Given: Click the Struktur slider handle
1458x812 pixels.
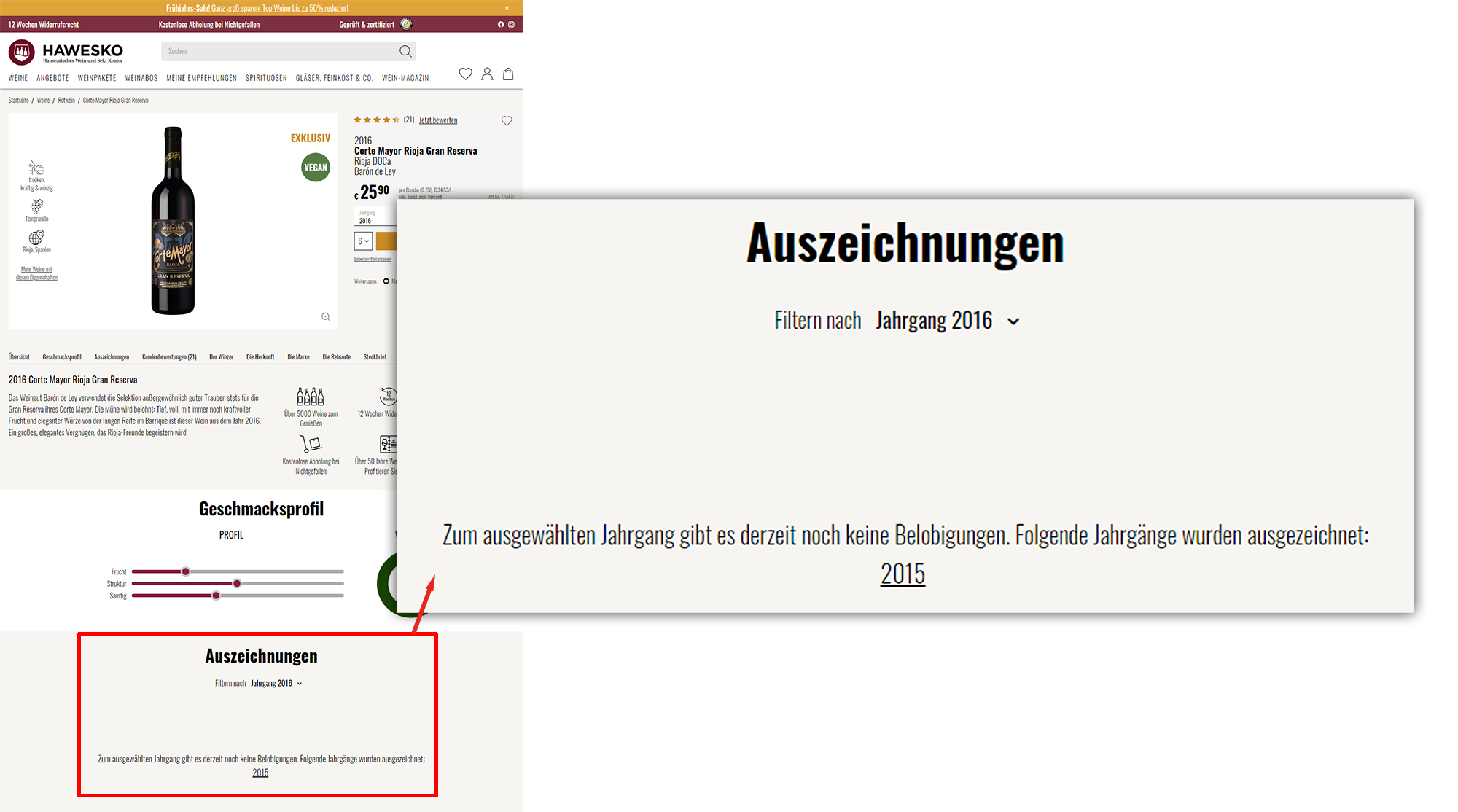Looking at the screenshot, I should (x=237, y=583).
